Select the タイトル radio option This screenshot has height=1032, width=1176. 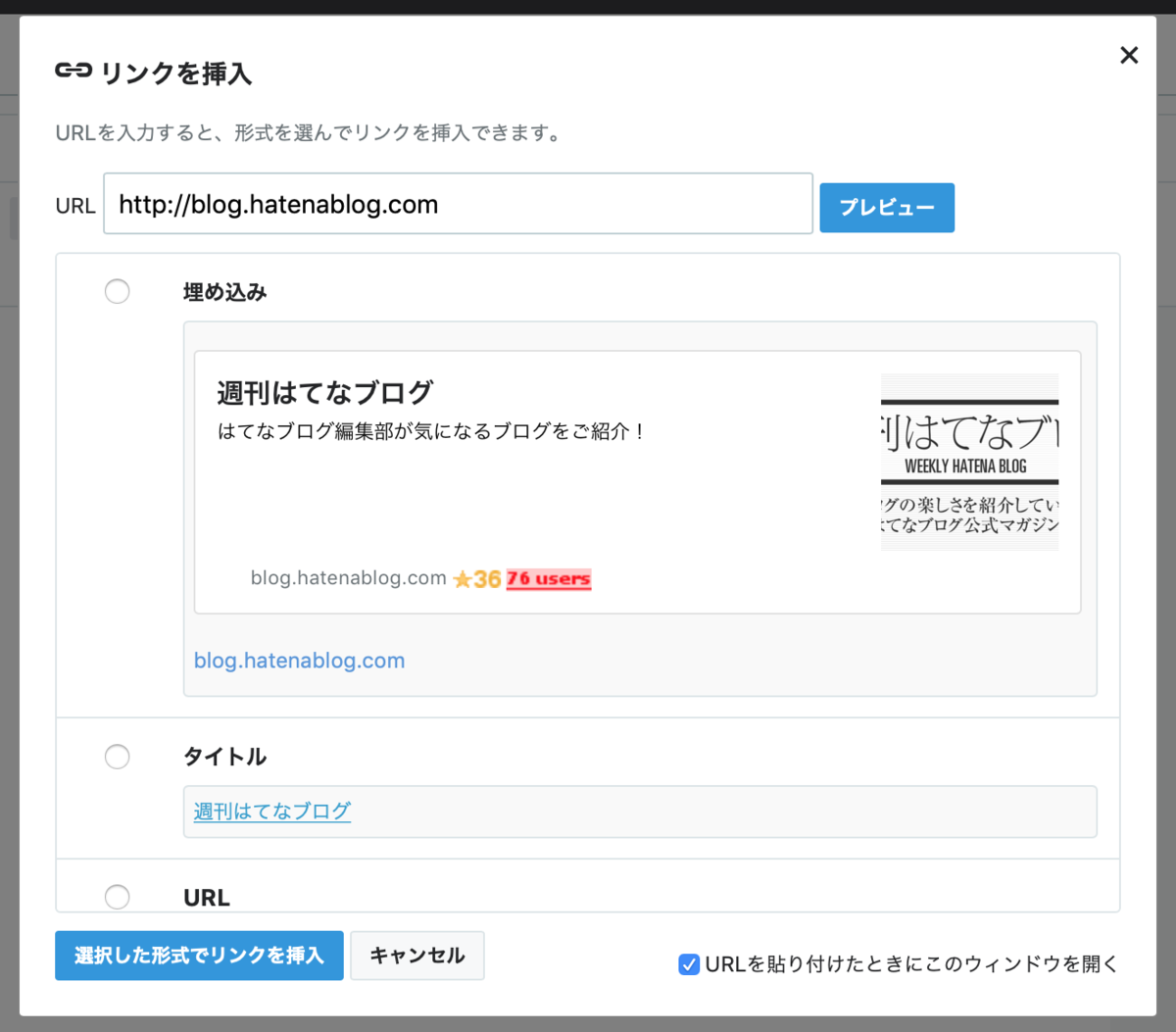point(118,757)
